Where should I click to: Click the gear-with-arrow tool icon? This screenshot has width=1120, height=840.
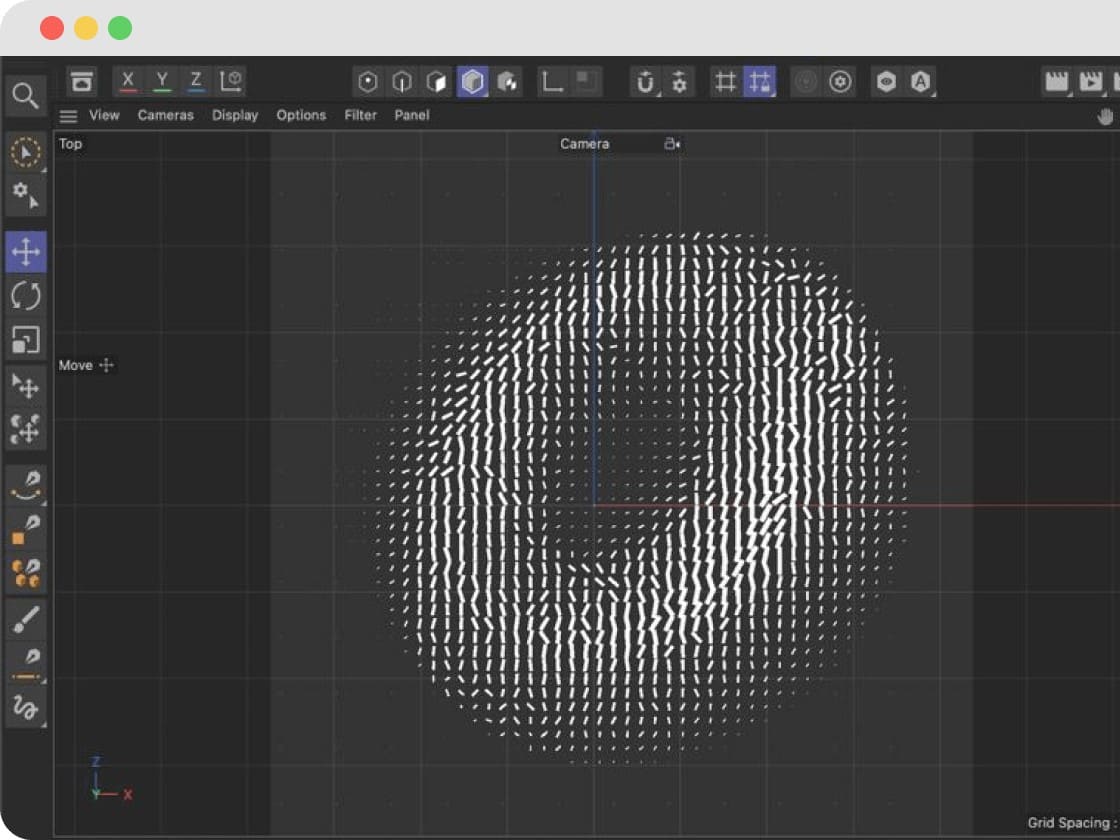pyautogui.click(x=26, y=195)
